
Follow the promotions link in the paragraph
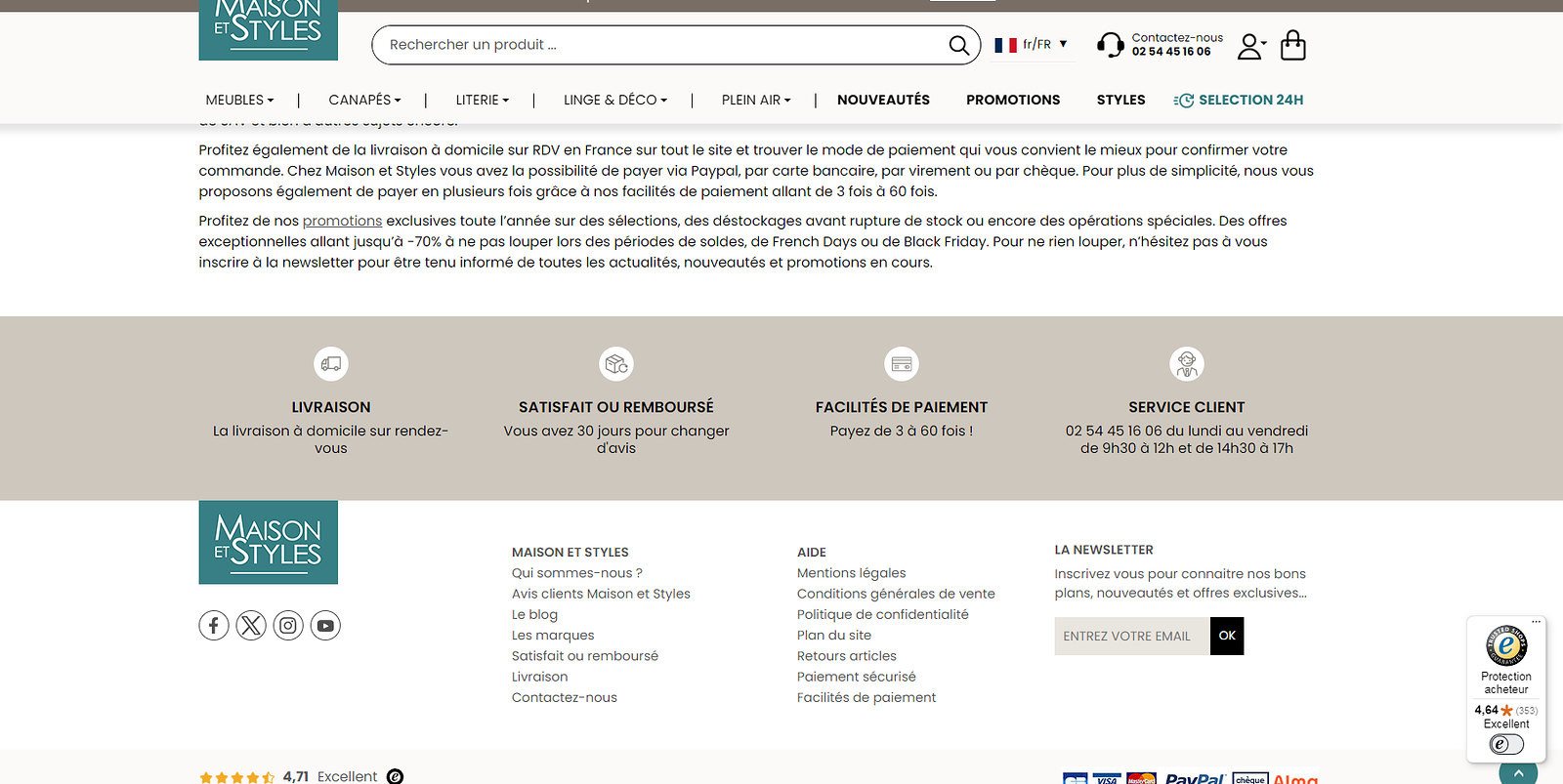[342, 221]
